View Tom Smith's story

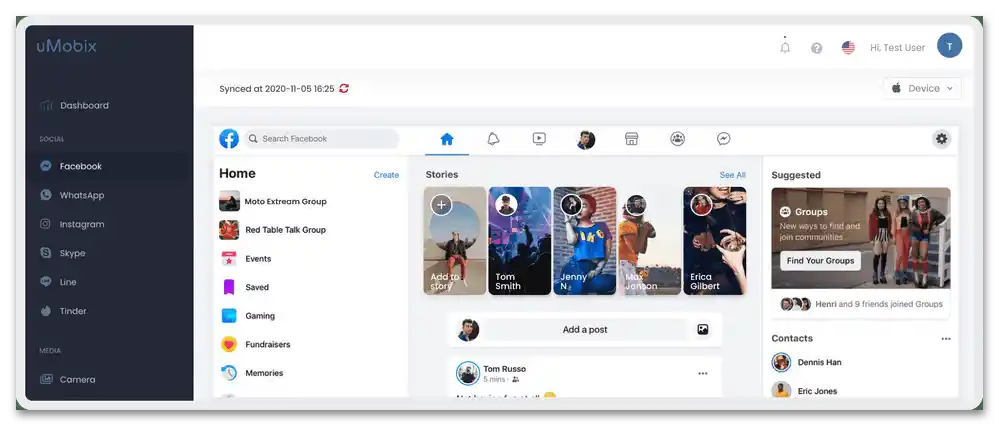tap(520, 241)
